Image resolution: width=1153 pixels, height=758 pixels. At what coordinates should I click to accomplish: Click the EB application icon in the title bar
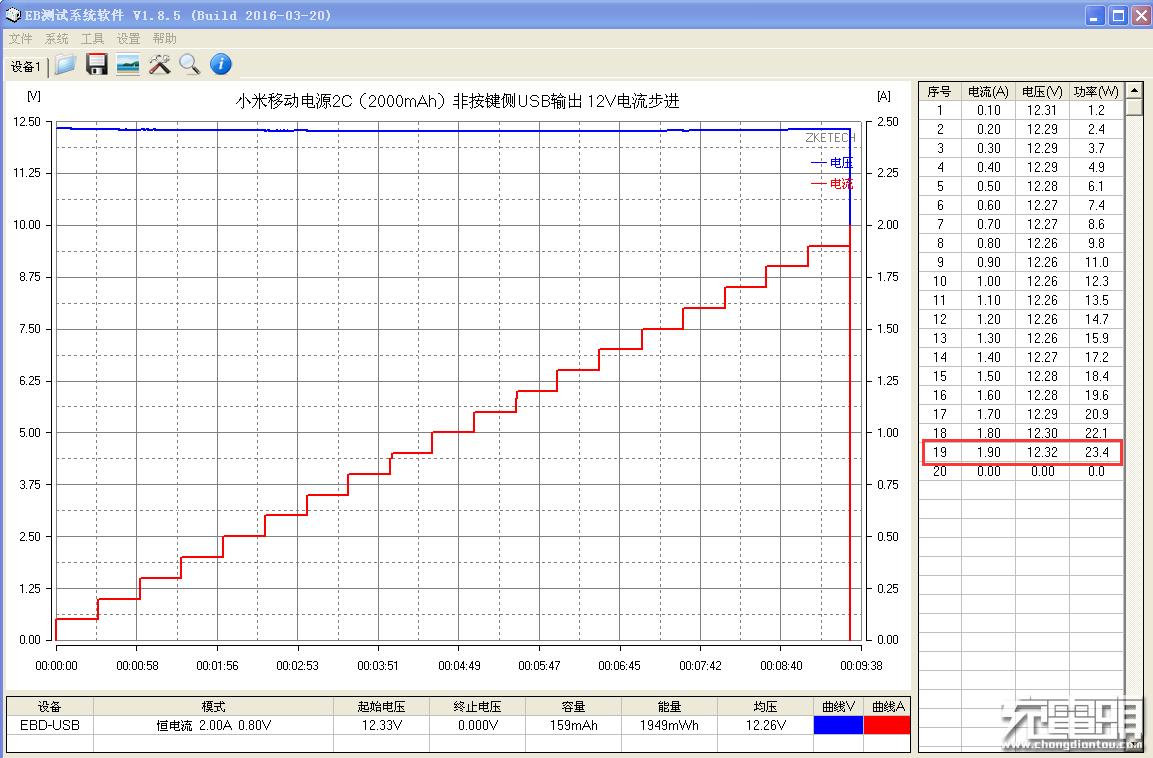pos(12,15)
